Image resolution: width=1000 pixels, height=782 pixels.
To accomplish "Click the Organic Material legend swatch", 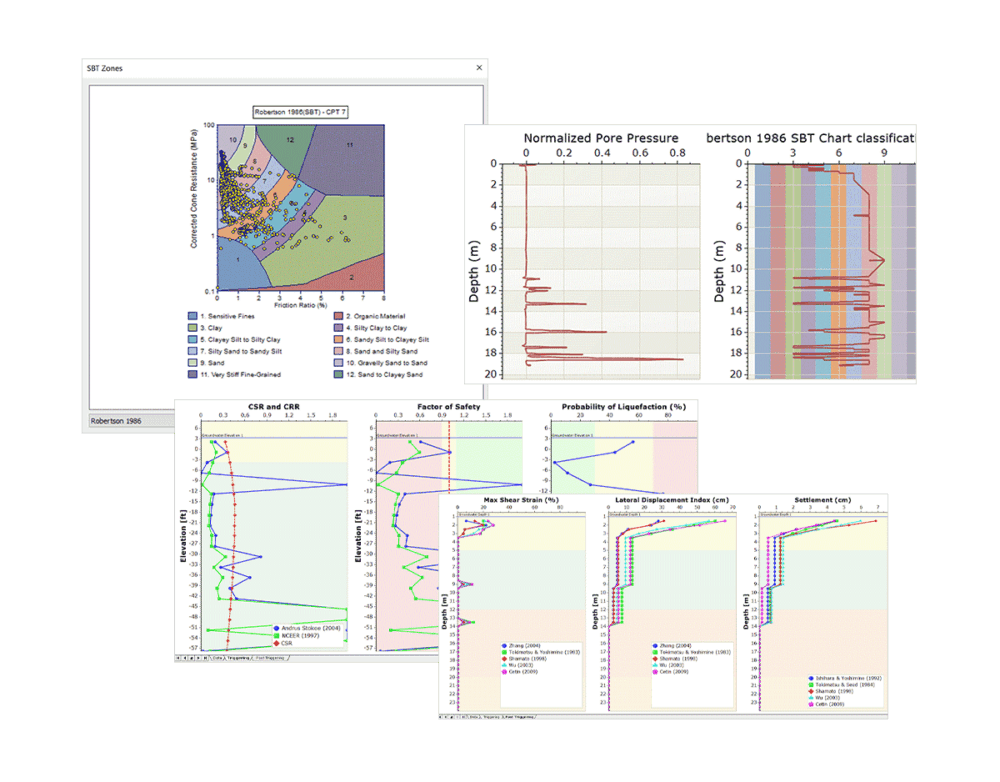I will [338, 315].
